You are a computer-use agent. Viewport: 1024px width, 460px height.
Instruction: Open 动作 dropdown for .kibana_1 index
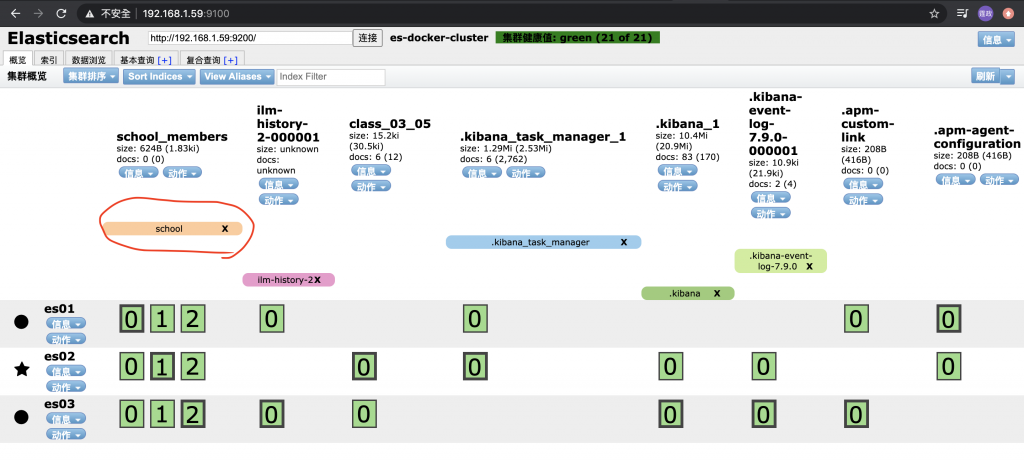[x=678, y=186]
